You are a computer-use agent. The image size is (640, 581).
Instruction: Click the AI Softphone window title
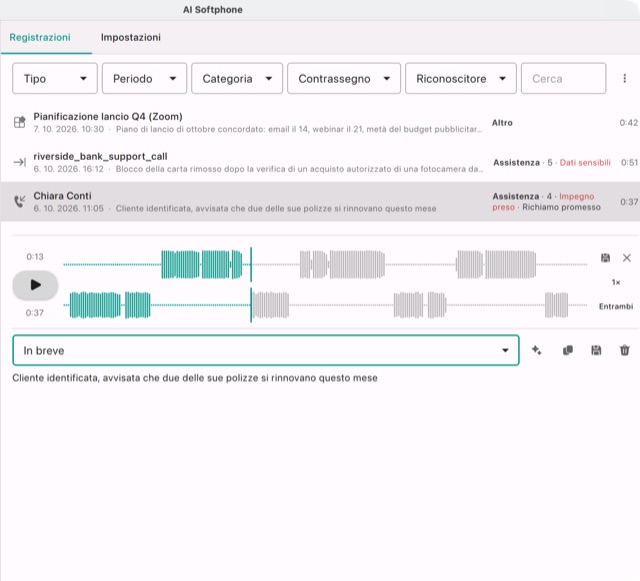pyautogui.click(x=213, y=10)
